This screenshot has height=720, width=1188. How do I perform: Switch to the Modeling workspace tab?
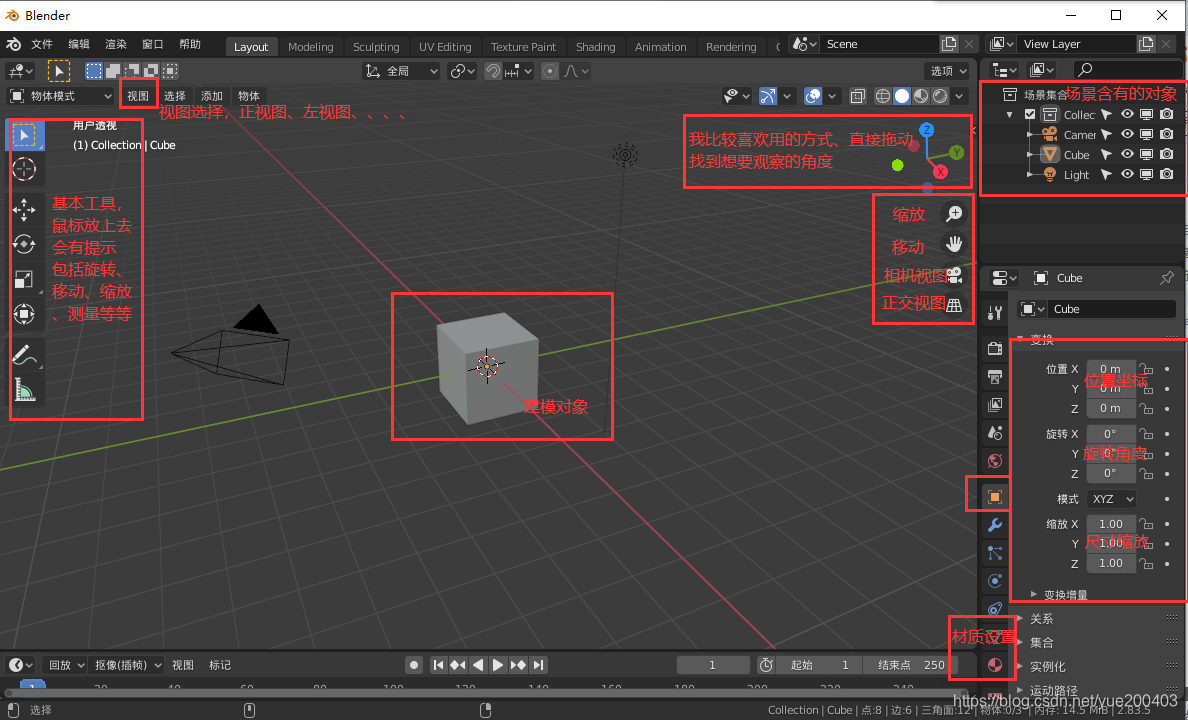311,46
